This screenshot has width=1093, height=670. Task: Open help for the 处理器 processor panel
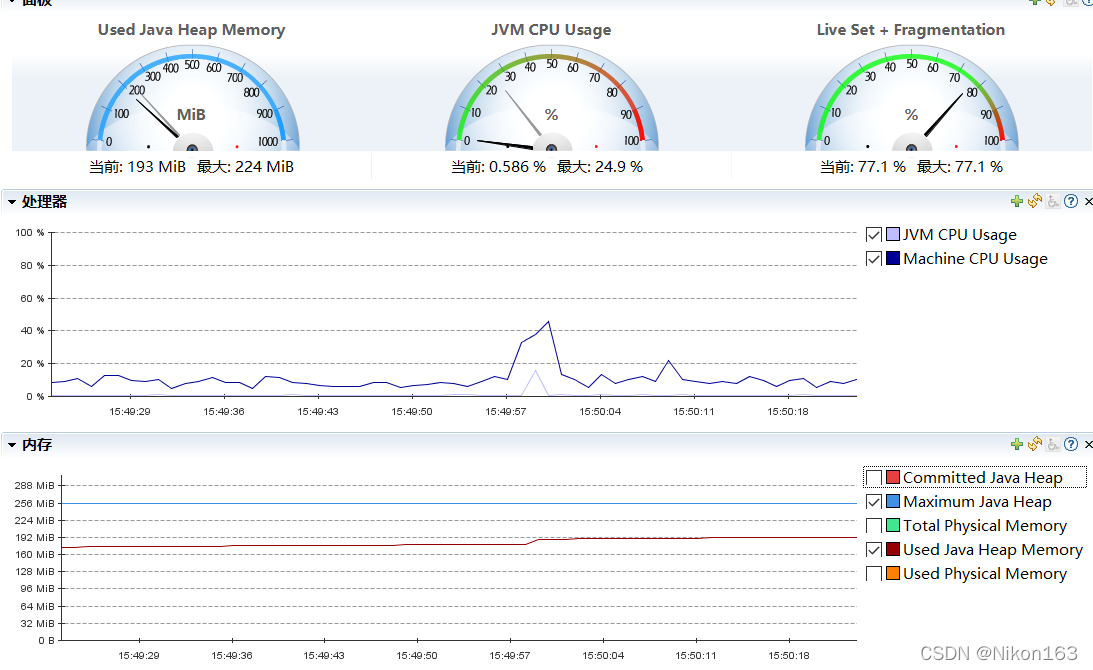tap(1070, 201)
